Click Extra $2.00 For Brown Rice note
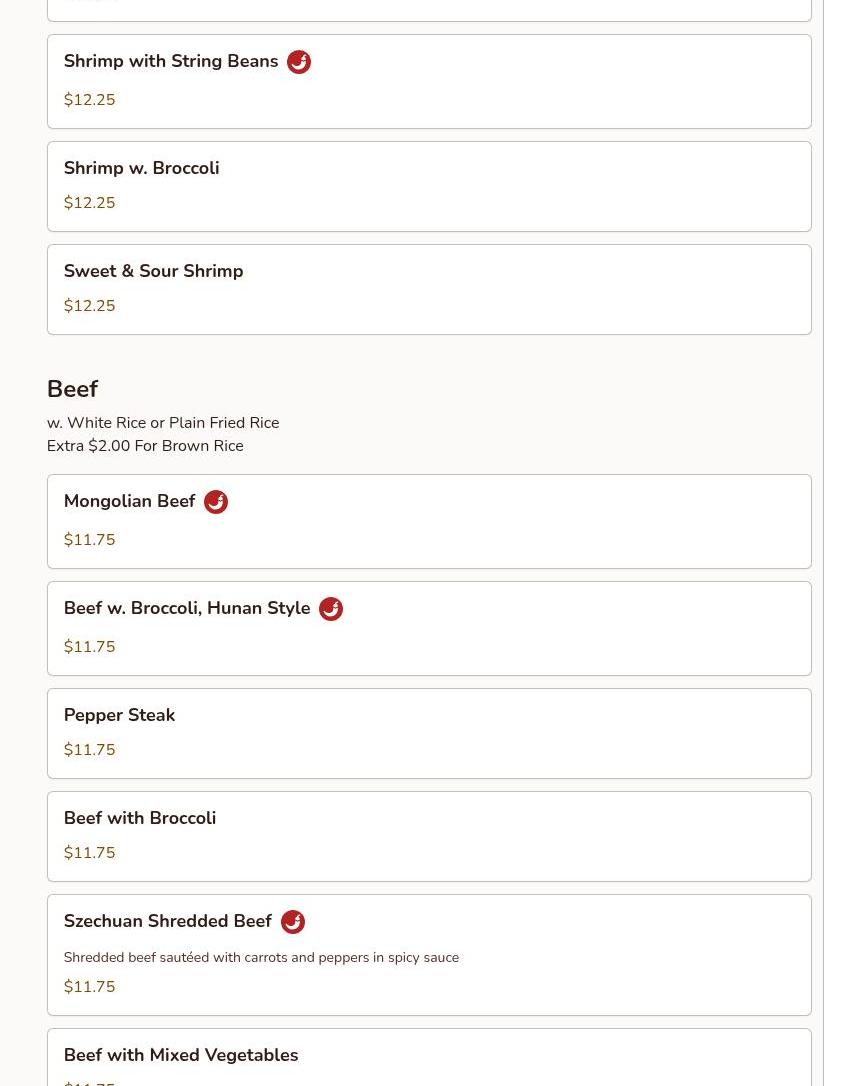The image size is (844, 1086). point(145,446)
